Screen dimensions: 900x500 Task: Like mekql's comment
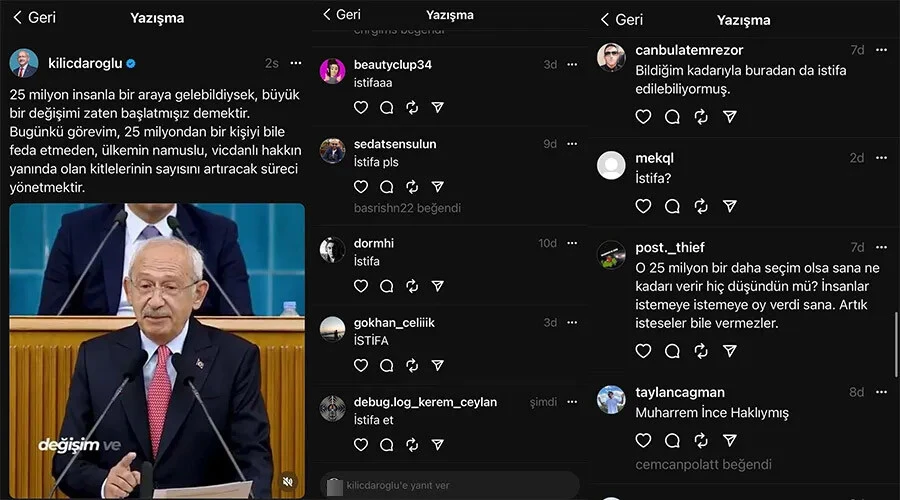[x=643, y=206]
